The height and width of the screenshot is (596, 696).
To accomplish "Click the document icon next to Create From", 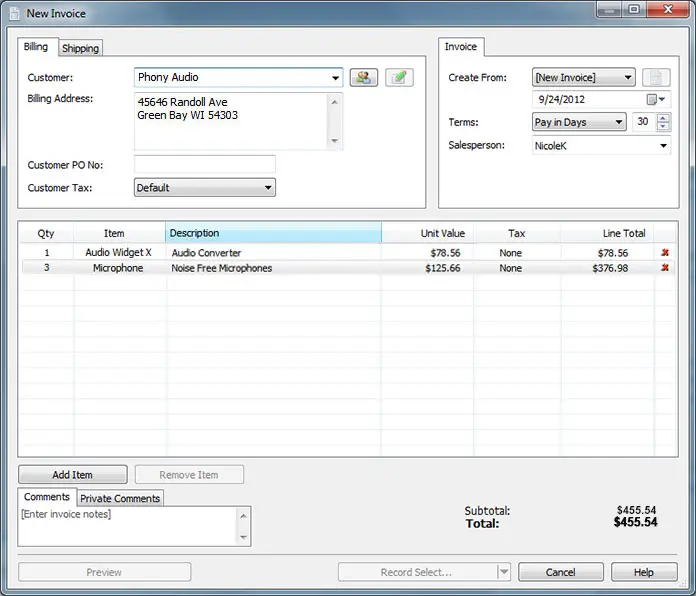I will 656,78.
